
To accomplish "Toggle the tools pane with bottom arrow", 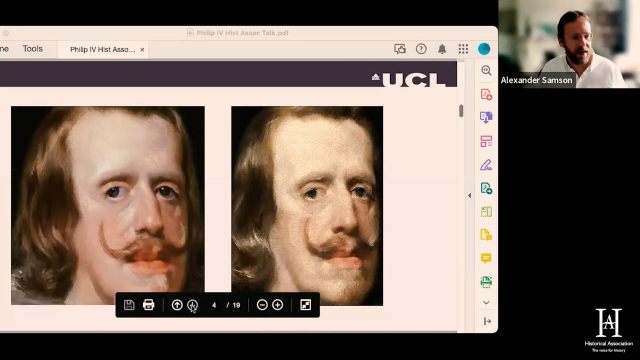I will point(487,322).
